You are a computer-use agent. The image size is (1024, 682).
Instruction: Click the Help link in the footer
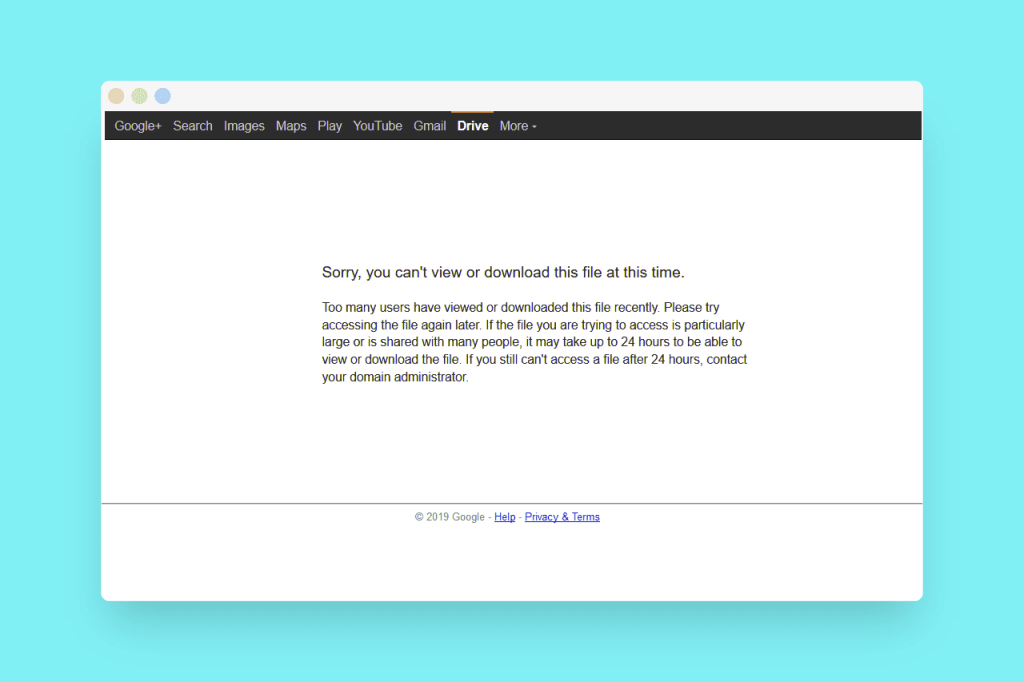pos(504,517)
